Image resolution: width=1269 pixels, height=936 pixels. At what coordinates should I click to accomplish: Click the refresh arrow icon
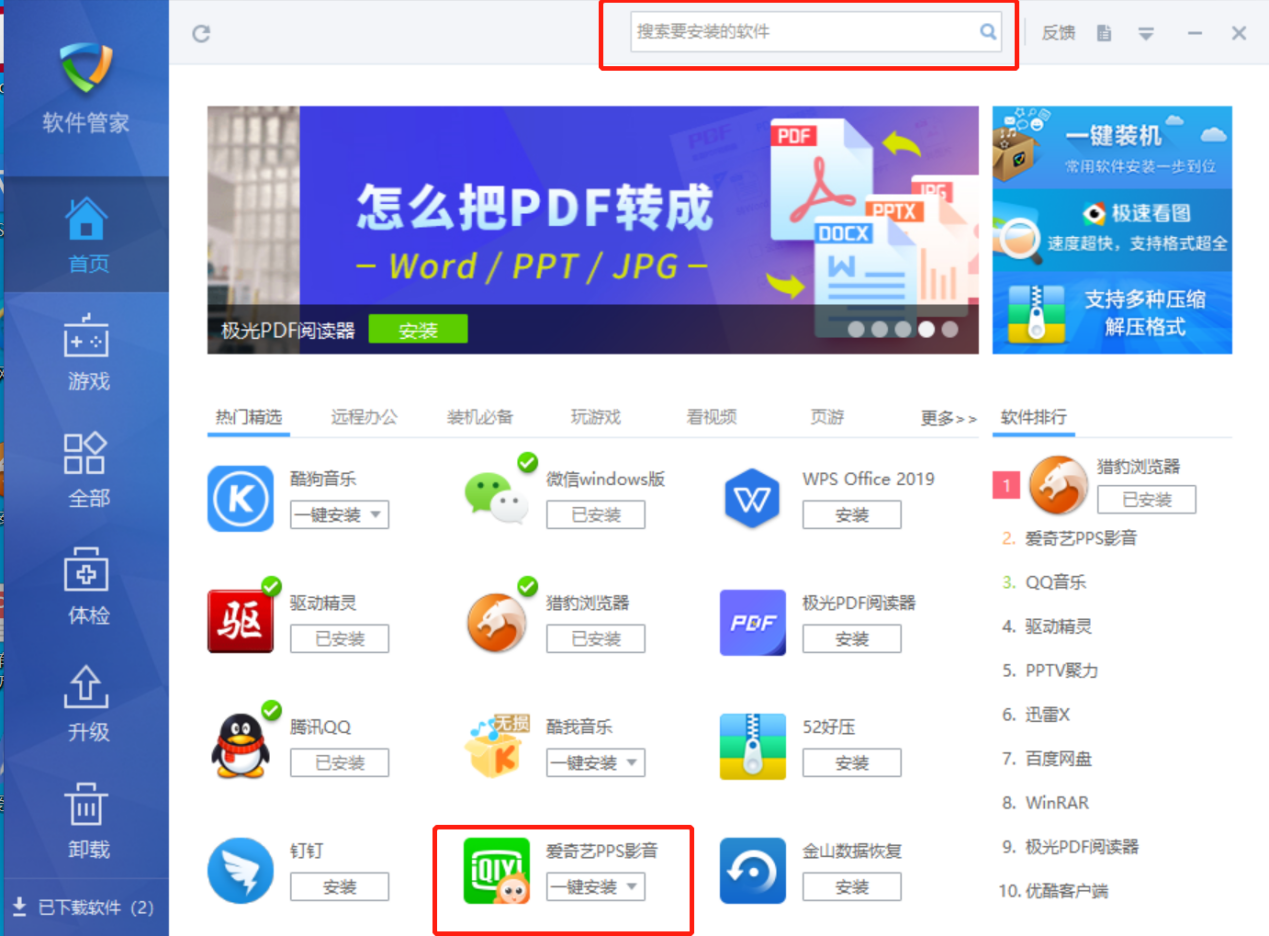click(201, 33)
